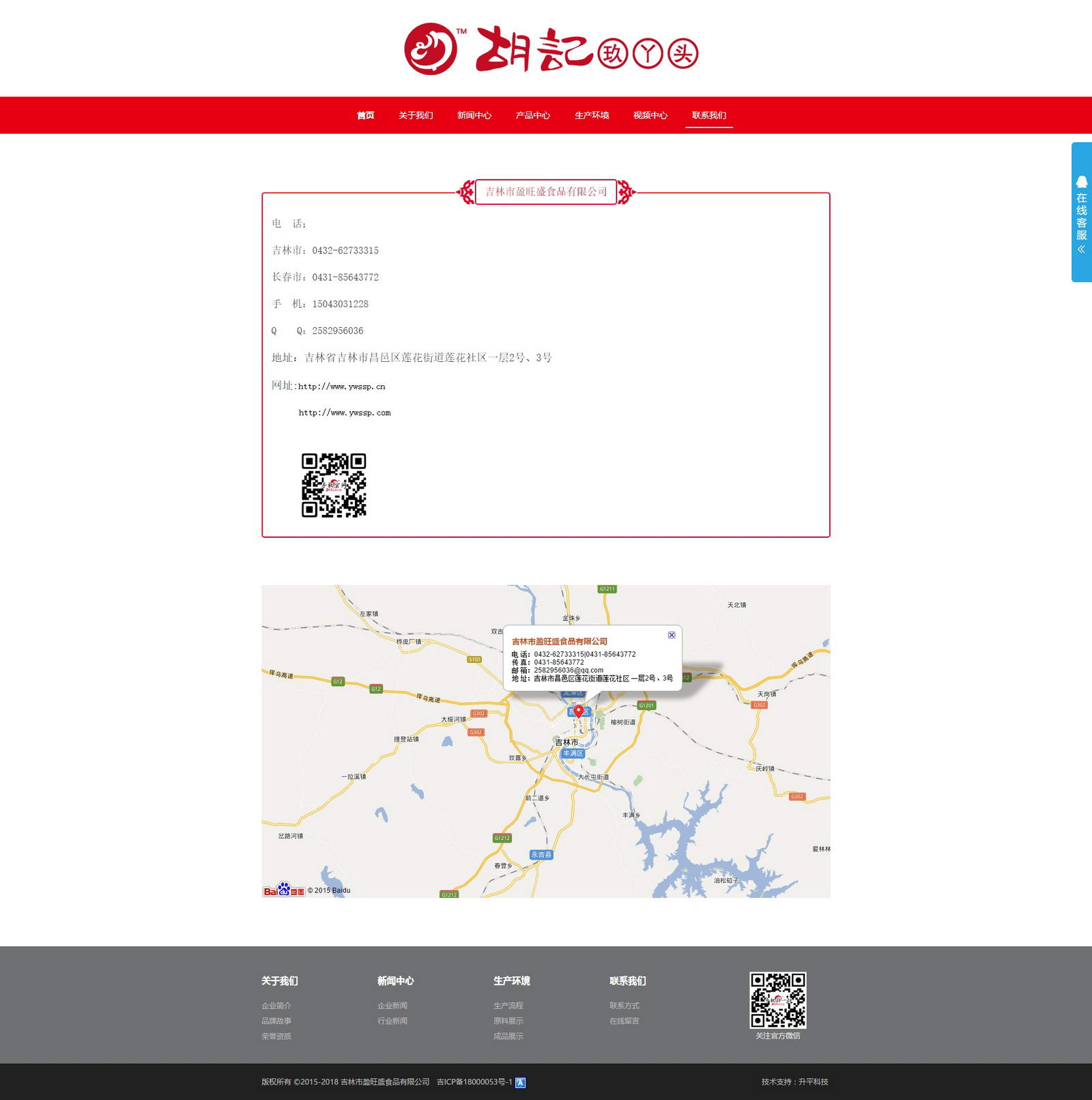Viewport: 1092px width, 1100px height.
Task: Click the 关注官方微信 caption in footer
Action: pos(778,1036)
